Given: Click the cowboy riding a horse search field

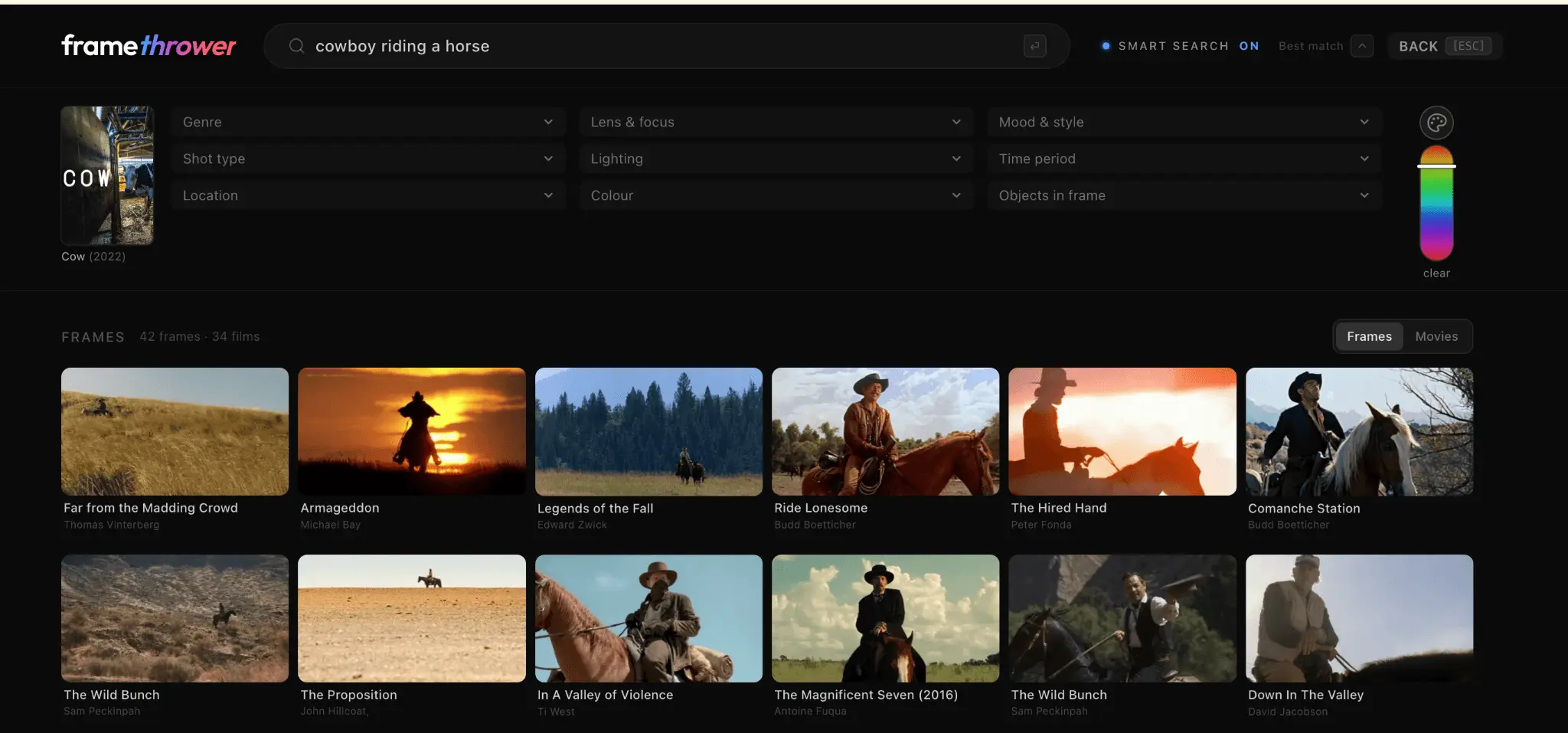Looking at the screenshot, I should coord(666,46).
